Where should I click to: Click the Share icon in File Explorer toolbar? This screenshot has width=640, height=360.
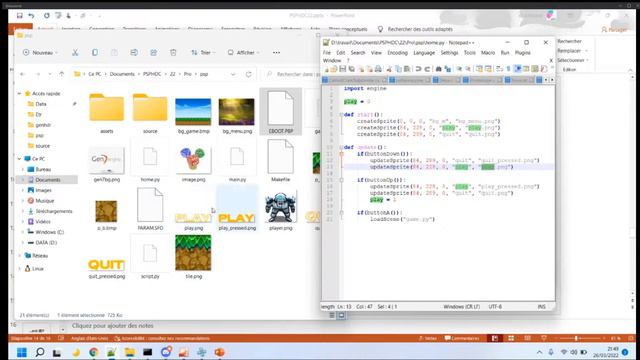[x=153, y=53]
